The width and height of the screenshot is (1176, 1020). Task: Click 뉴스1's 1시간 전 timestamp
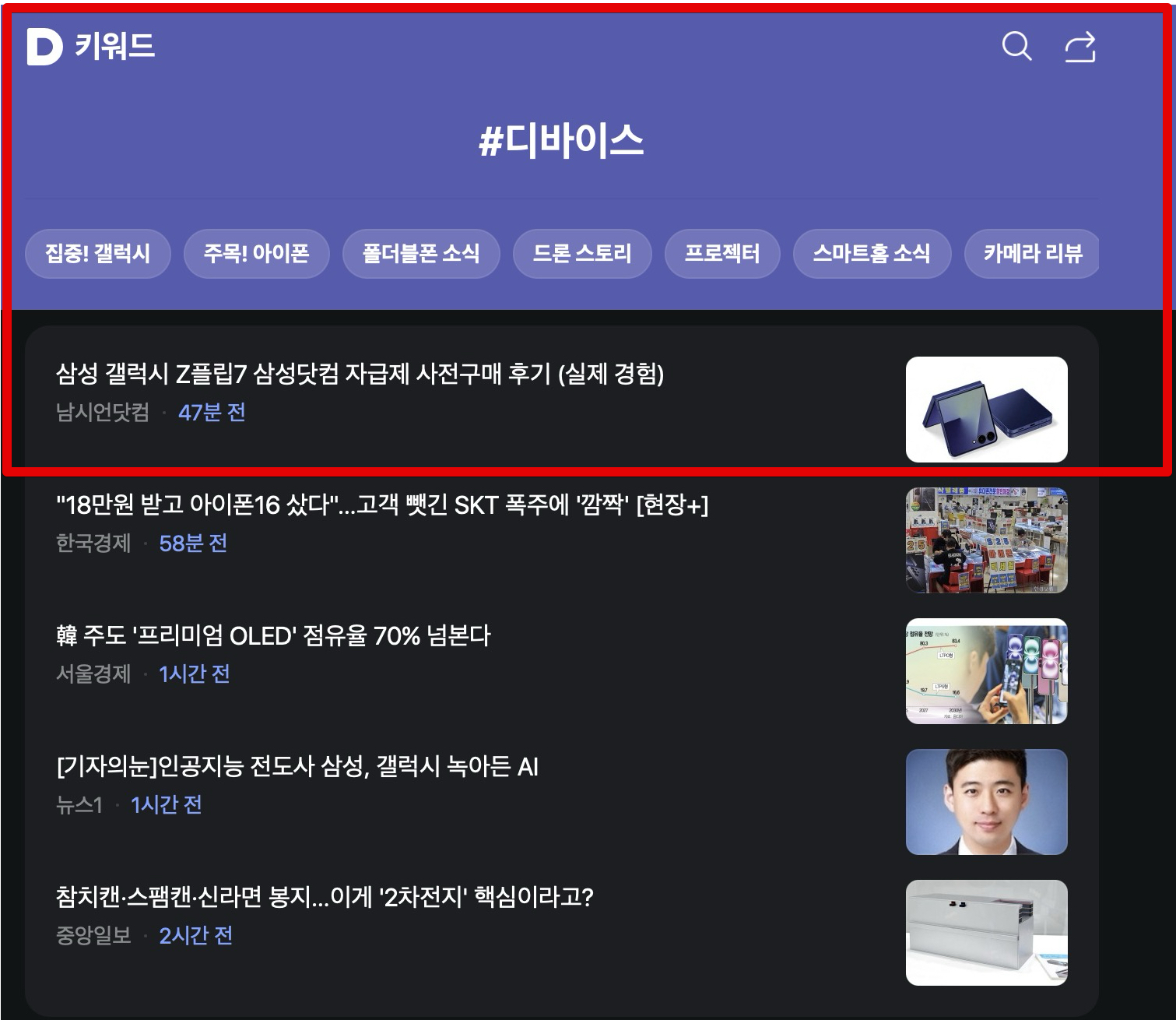click(167, 805)
